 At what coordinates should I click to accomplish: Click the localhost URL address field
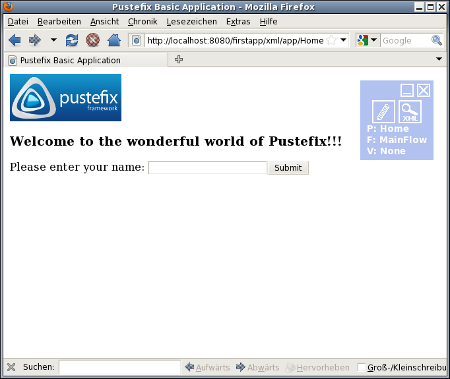click(x=235, y=41)
